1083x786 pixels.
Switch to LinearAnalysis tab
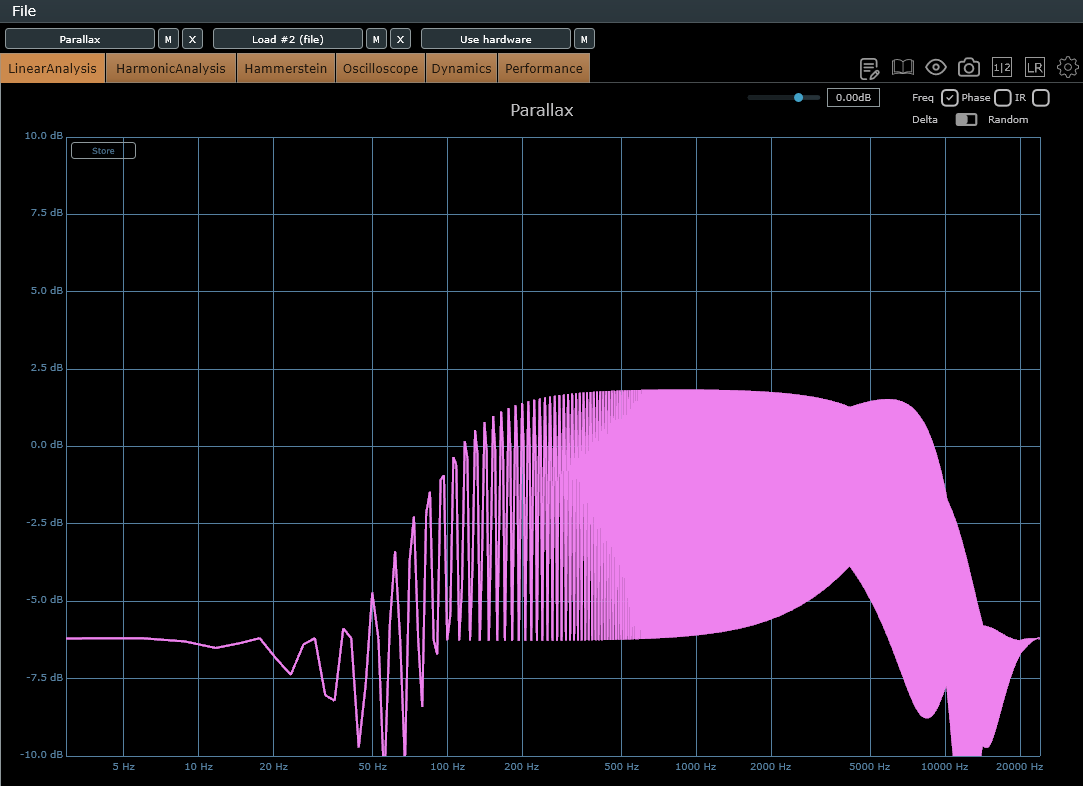[52, 68]
